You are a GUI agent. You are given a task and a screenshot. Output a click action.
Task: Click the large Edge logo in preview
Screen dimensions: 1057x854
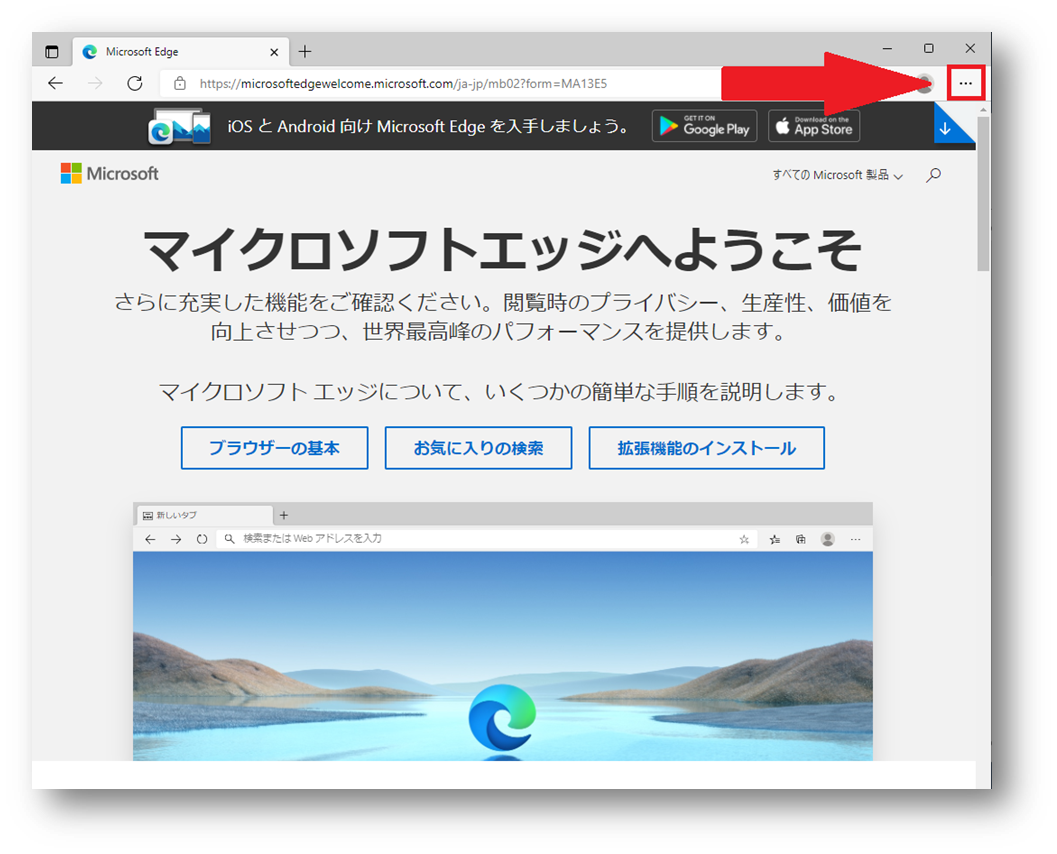pyautogui.click(x=502, y=718)
